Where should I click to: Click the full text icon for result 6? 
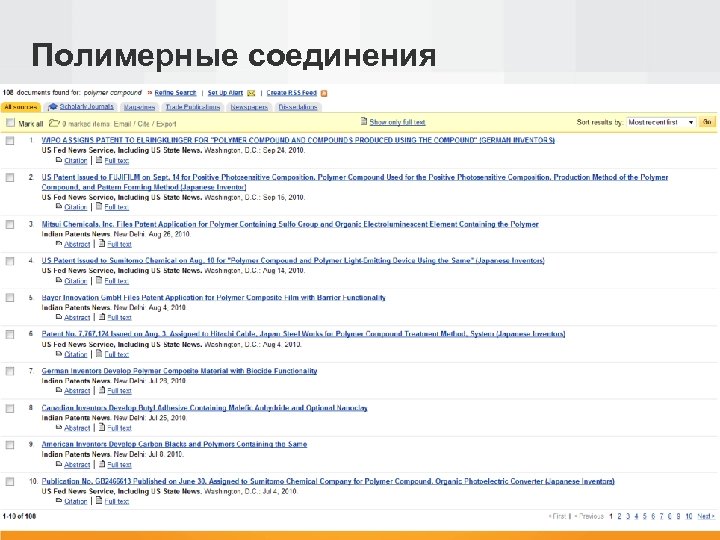pos(99,354)
